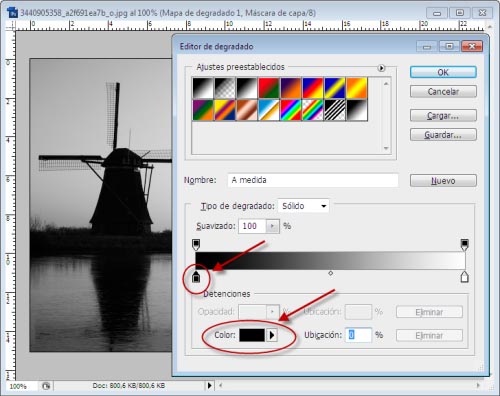Viewport: 500px width, 396px height.
Task: Pick the transparent rainbow gradient preset
Action: coord(313,110)
